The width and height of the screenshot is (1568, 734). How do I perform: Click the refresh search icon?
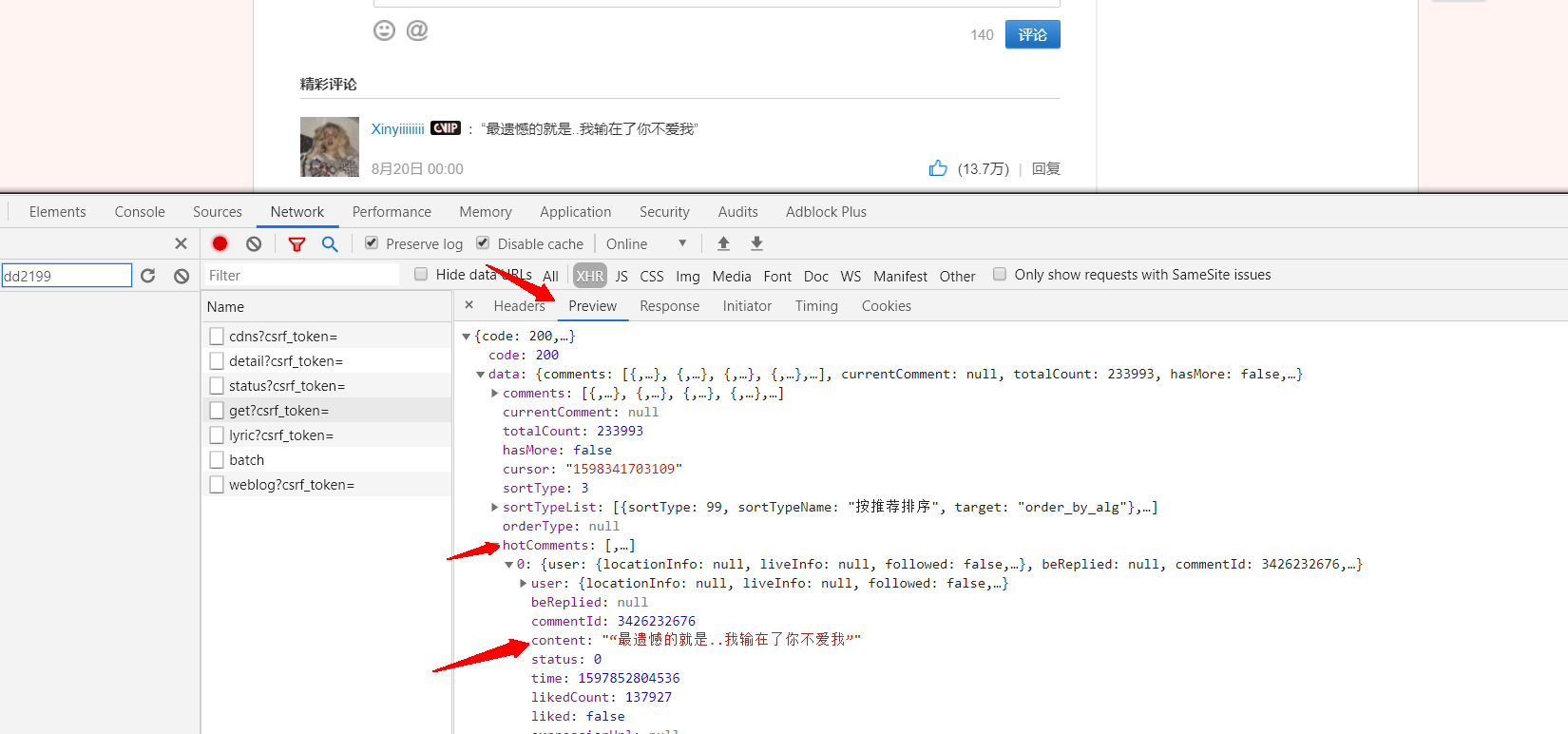coord(147,276)
